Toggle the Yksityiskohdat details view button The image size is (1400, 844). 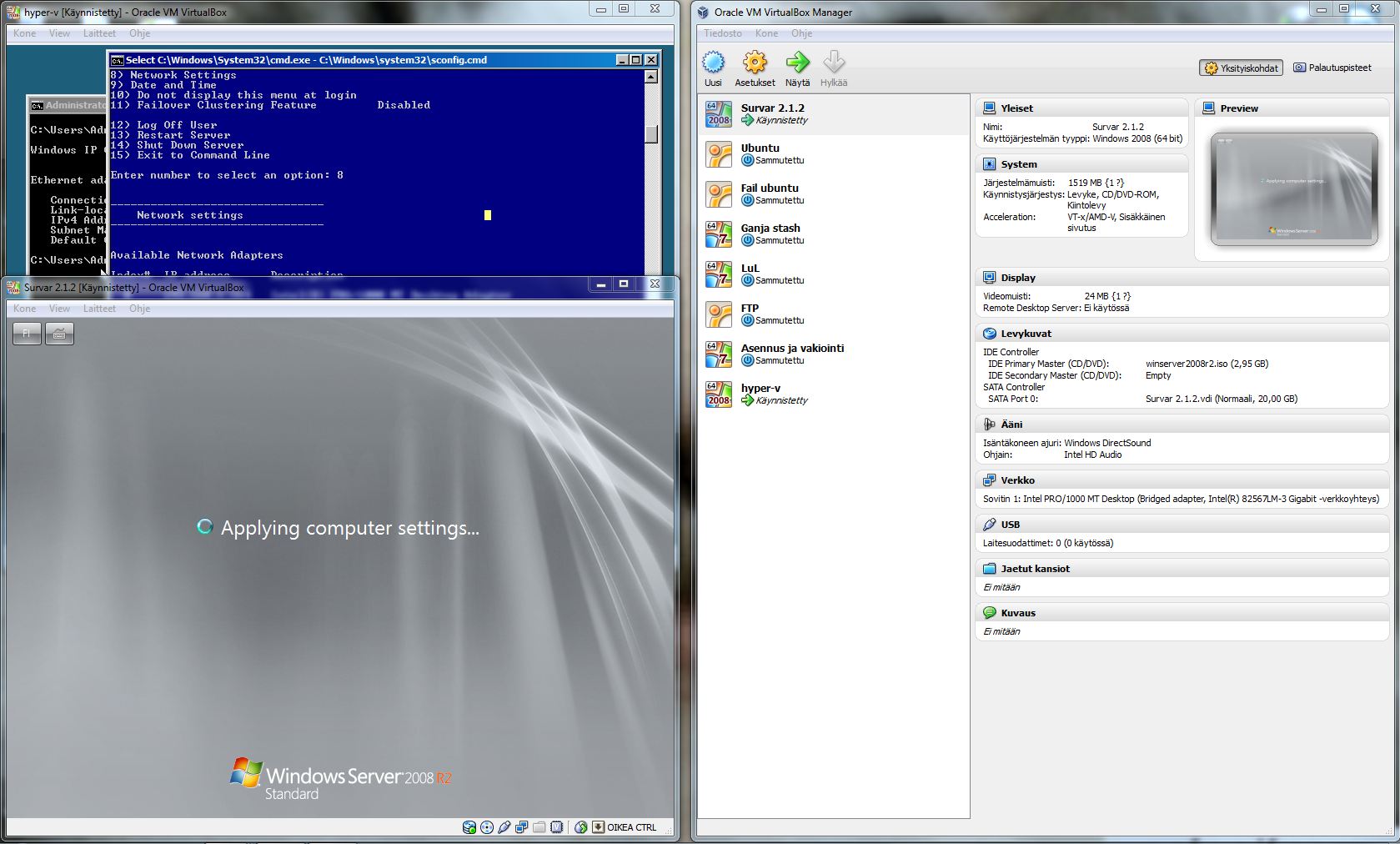1241,68
